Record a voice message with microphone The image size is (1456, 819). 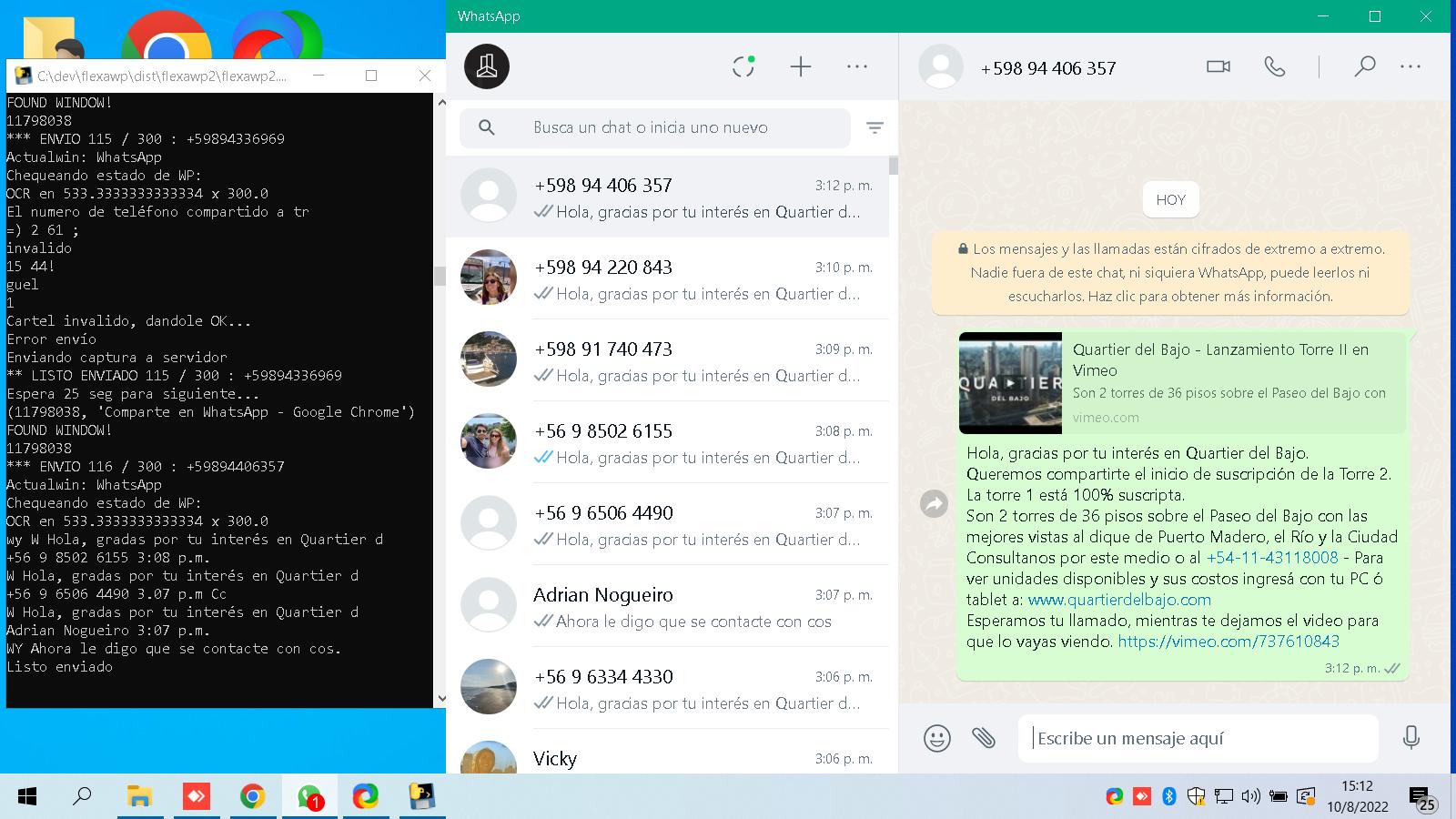coord(1411,738)
